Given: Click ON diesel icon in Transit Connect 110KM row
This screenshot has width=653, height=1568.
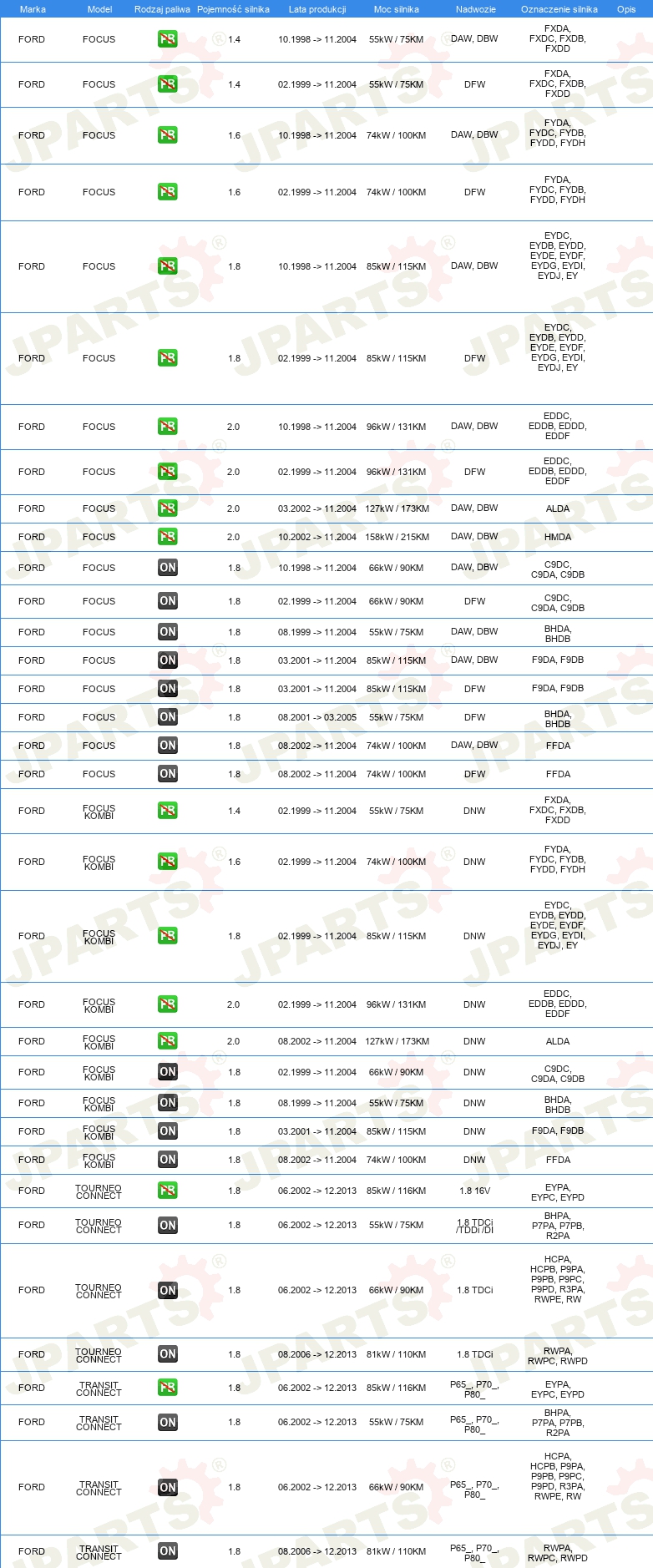Looking at the screenshot, I should pyautogui.click(x=168, y=1551).
